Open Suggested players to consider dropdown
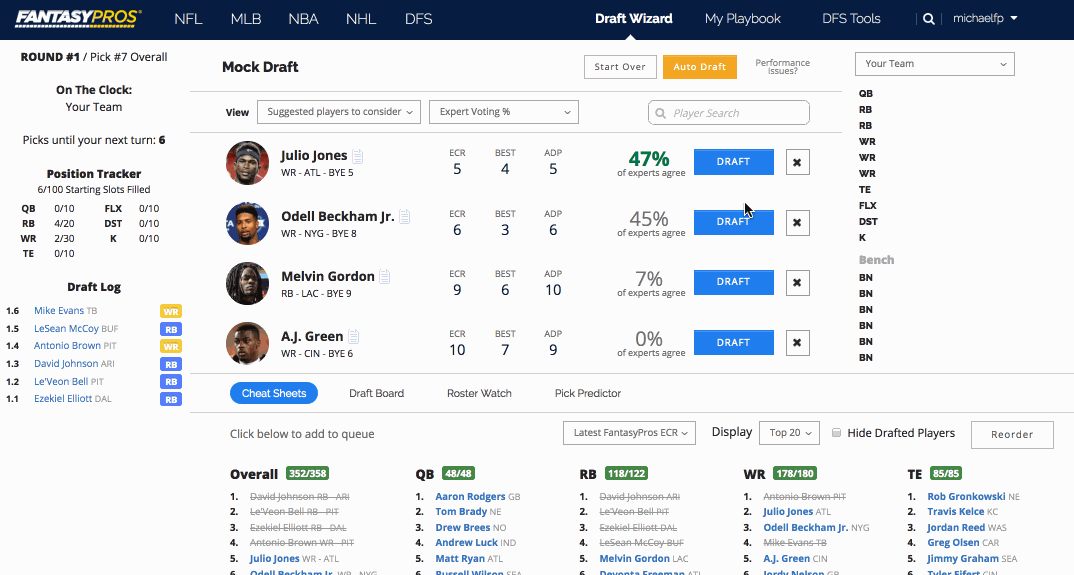 point(339,112)
